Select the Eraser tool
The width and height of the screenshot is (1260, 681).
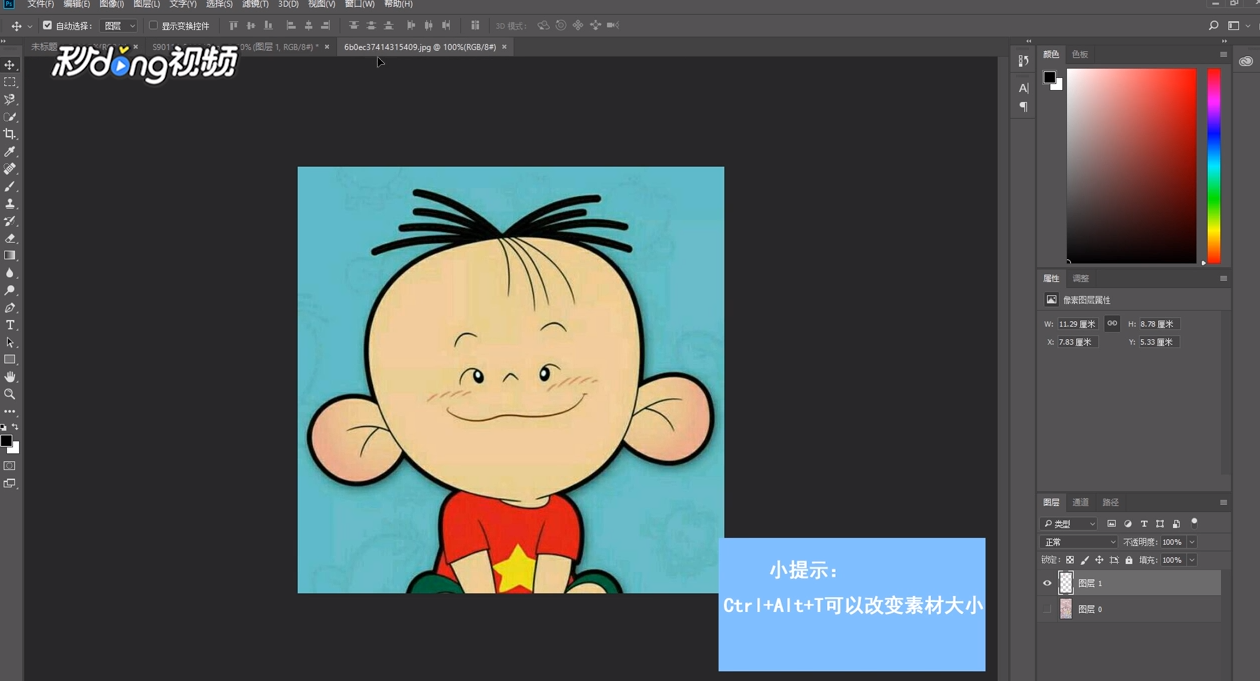[10, 239]
